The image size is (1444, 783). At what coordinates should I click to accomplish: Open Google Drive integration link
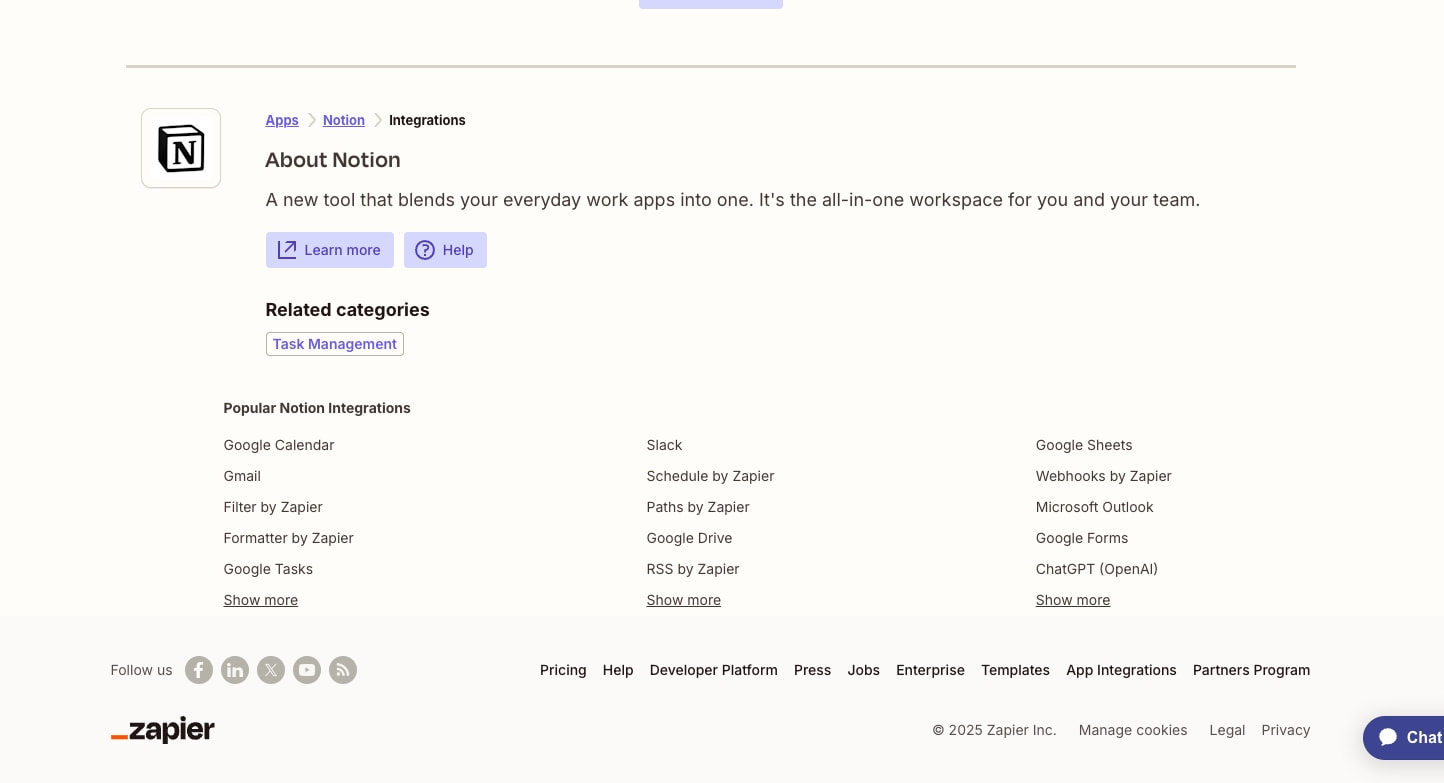[x=690, y=538]
